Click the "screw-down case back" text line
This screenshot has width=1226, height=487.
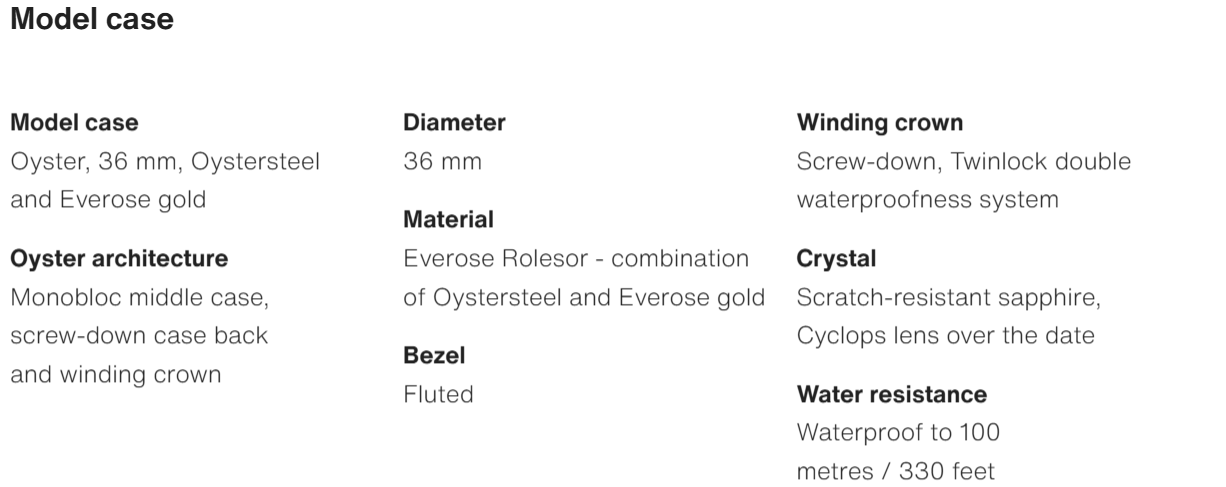click(139, 335)
